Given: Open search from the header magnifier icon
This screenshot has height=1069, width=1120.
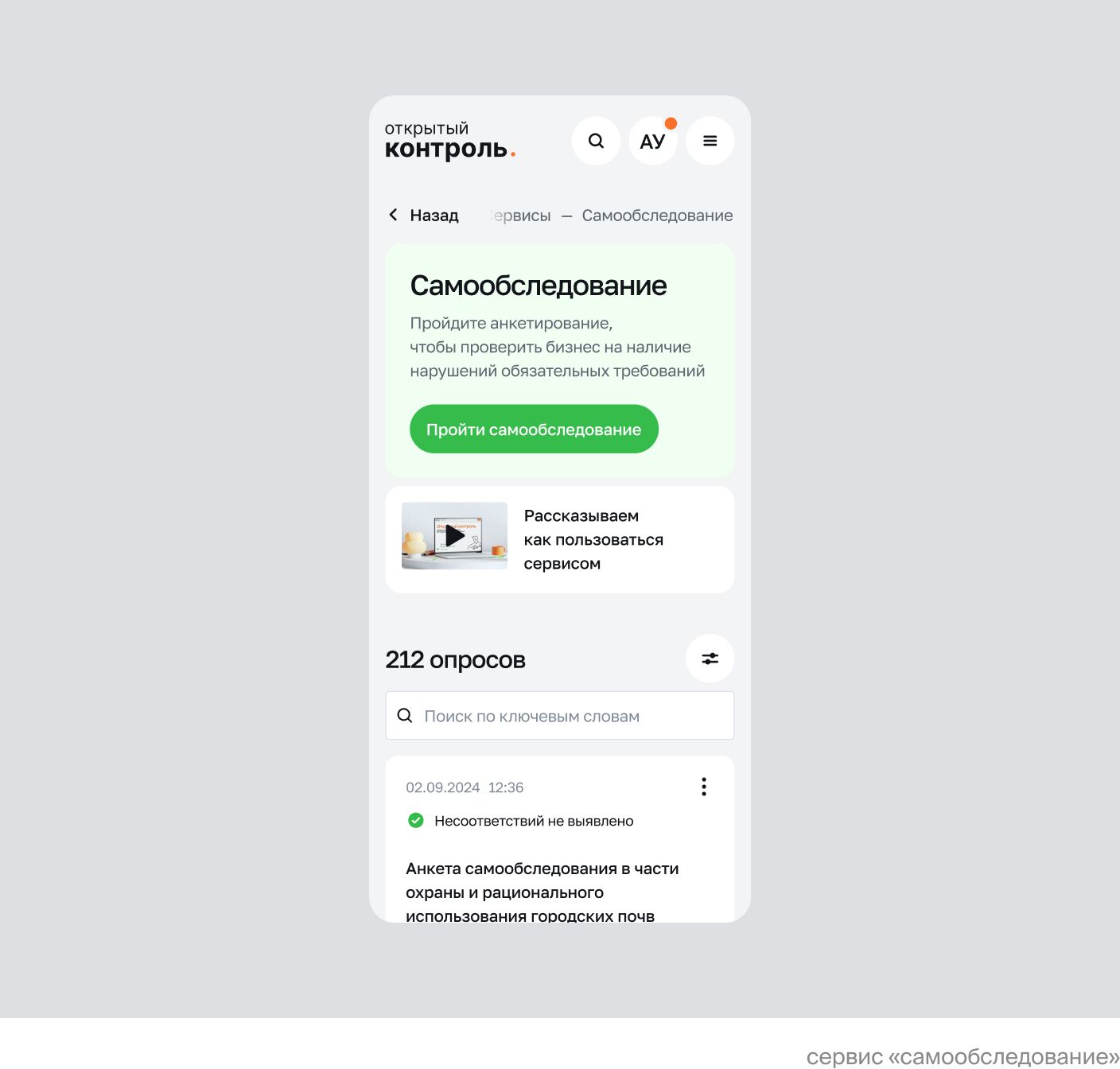Looking at the screenshot, I should (596, 141).
